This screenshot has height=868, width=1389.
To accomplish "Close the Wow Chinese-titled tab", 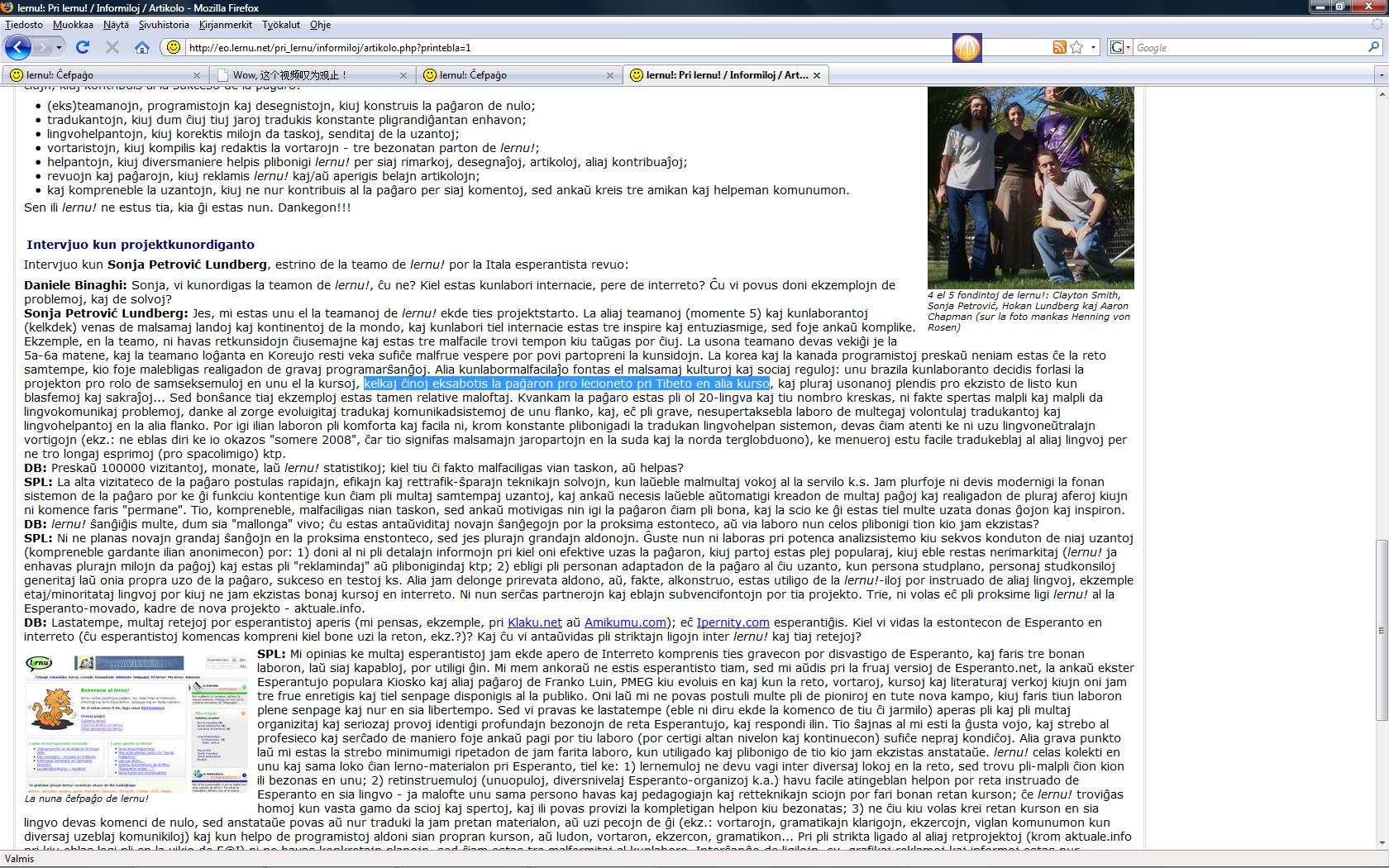I will (x=403, y=75).
